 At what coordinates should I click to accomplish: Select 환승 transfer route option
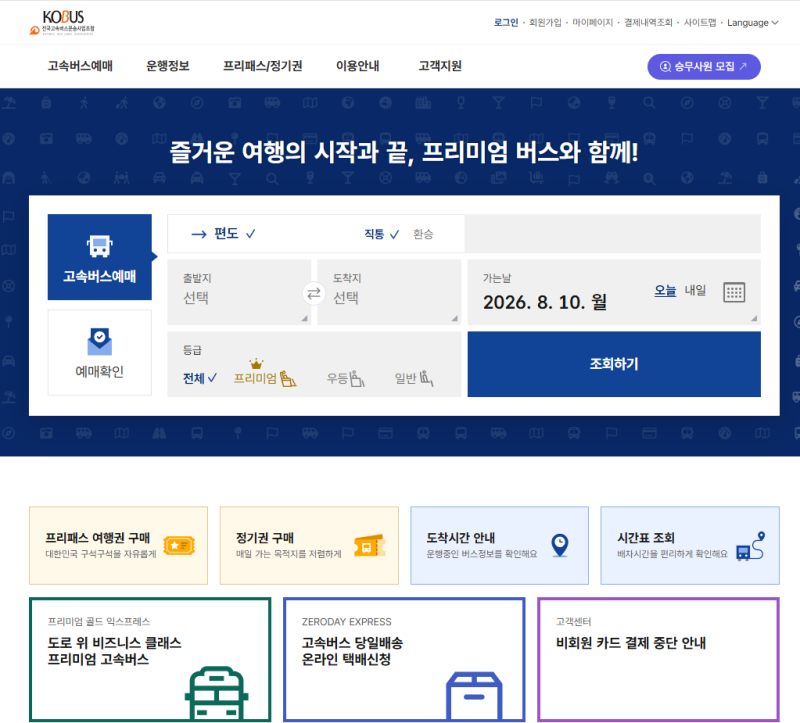point(423,234)
